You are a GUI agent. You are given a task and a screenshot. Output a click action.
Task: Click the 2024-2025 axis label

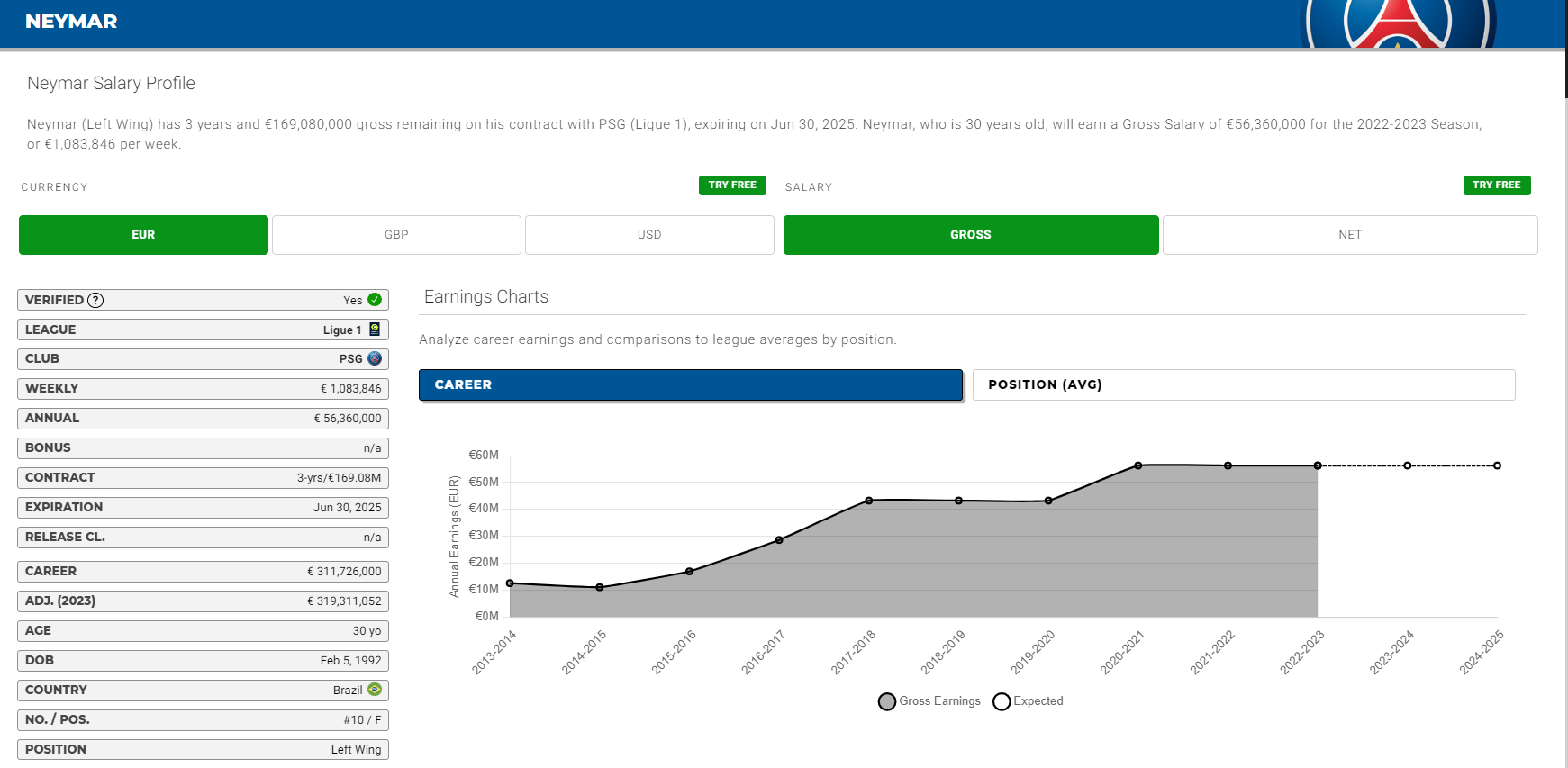[1482, 653]
